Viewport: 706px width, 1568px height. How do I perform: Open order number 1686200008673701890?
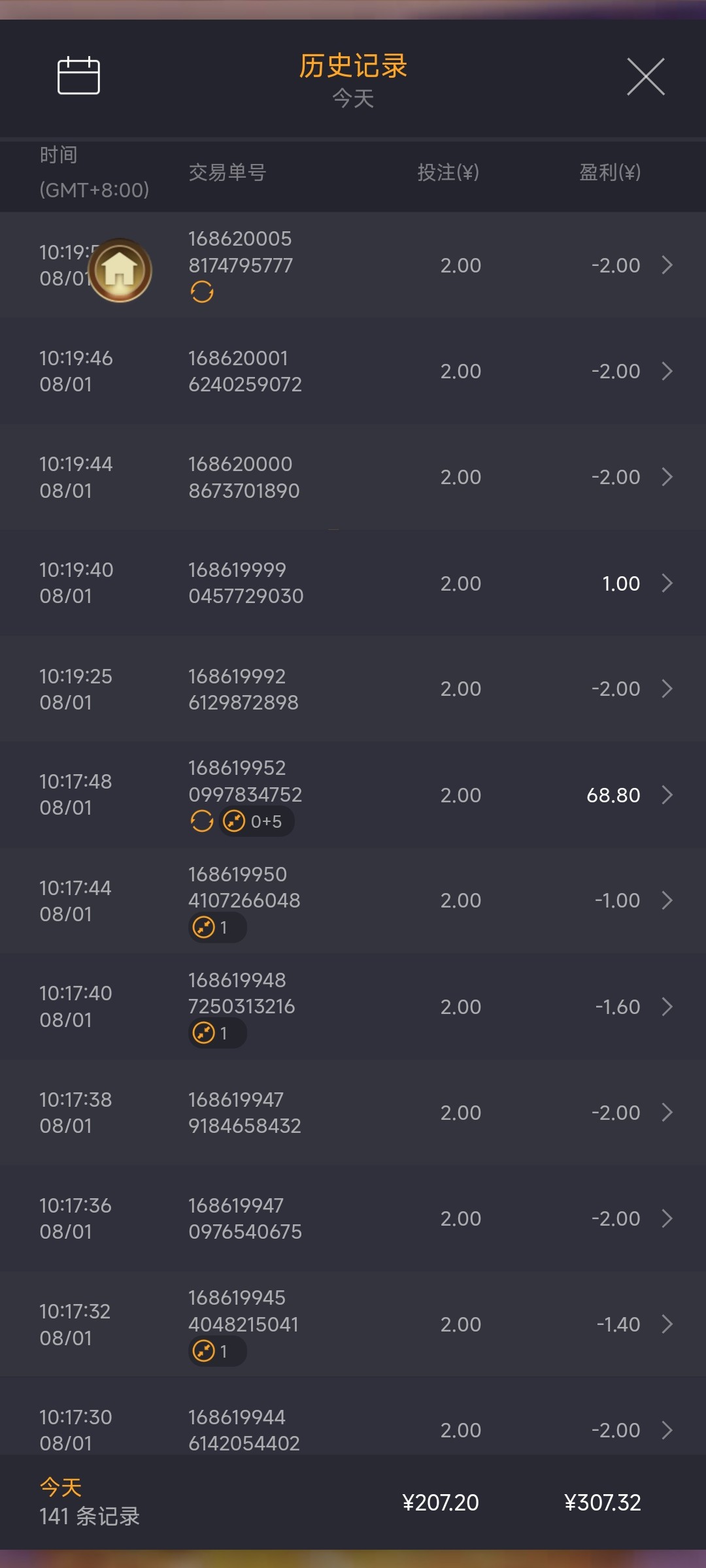point(244,477)
